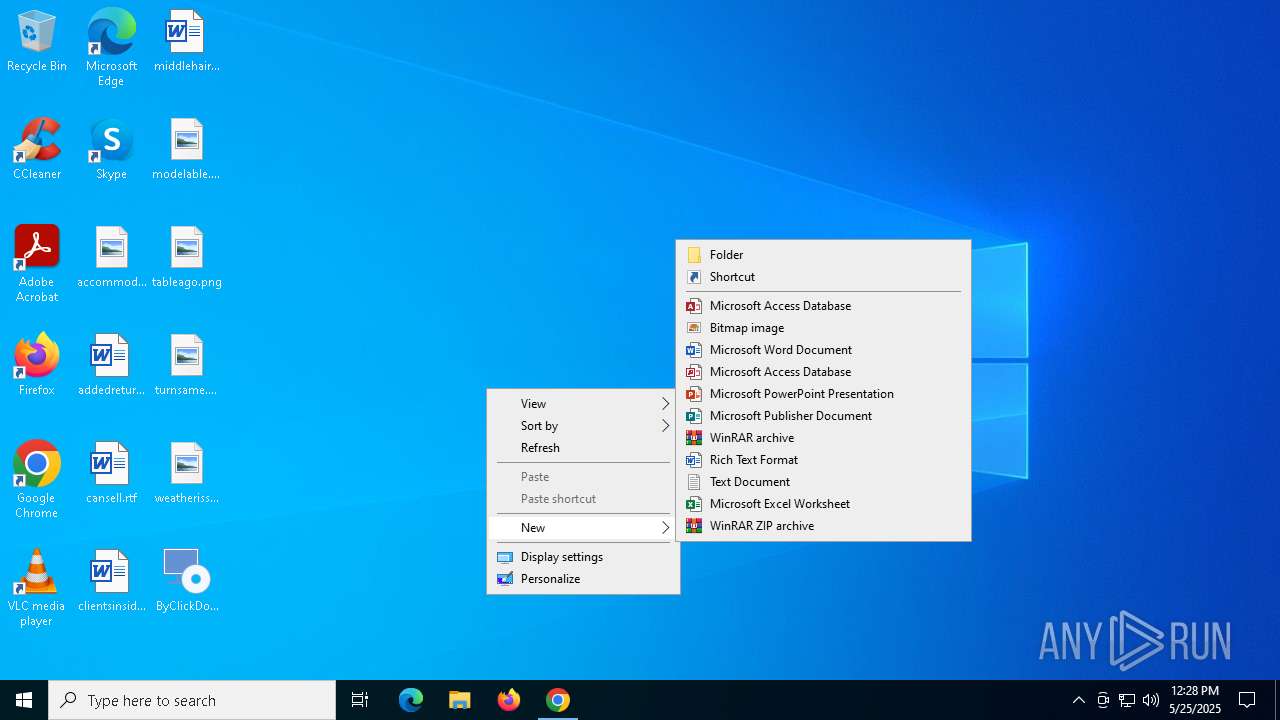
Task: Select the middlehair Word file on the desktop
Action: click(x=186, y=42)
